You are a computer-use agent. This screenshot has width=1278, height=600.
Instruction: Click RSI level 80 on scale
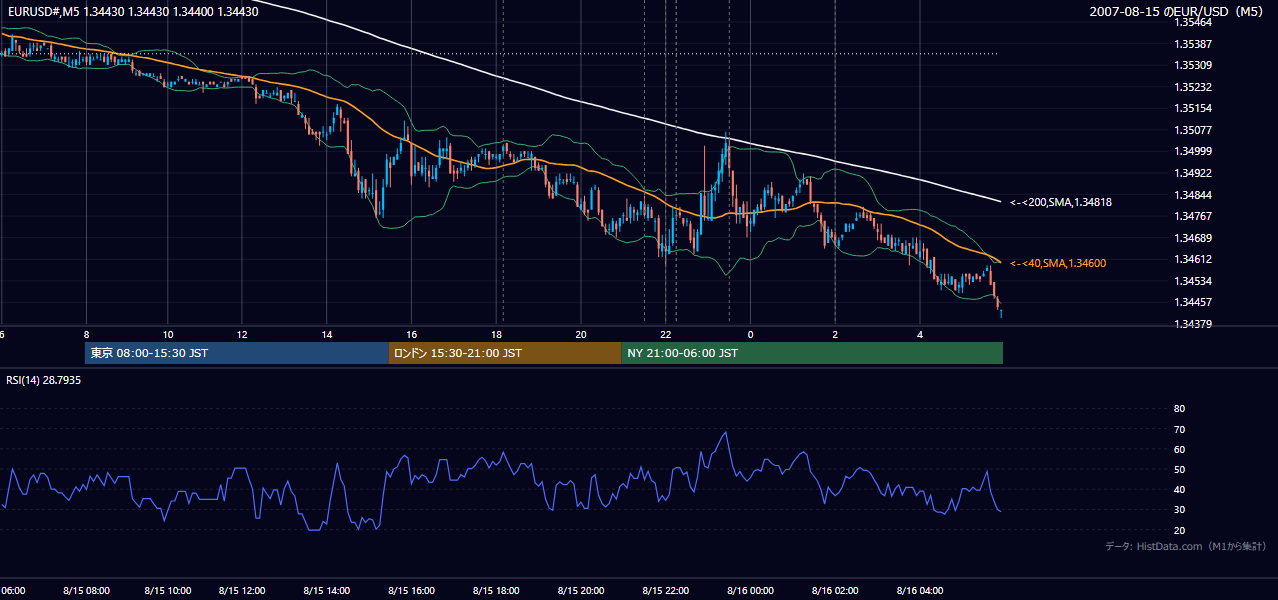(x=1179, y=409)
